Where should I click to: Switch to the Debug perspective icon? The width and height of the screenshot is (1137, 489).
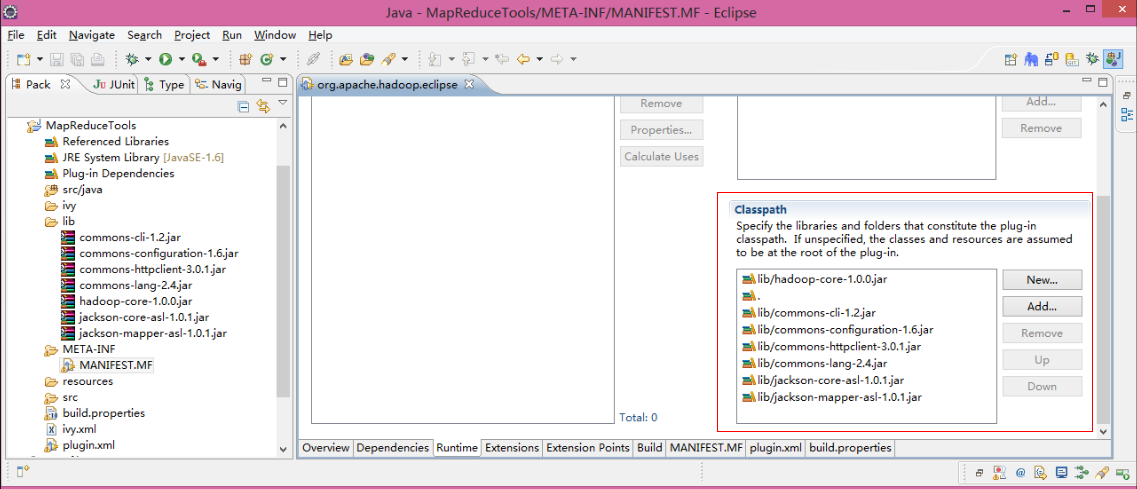(x=1092, y=59)
